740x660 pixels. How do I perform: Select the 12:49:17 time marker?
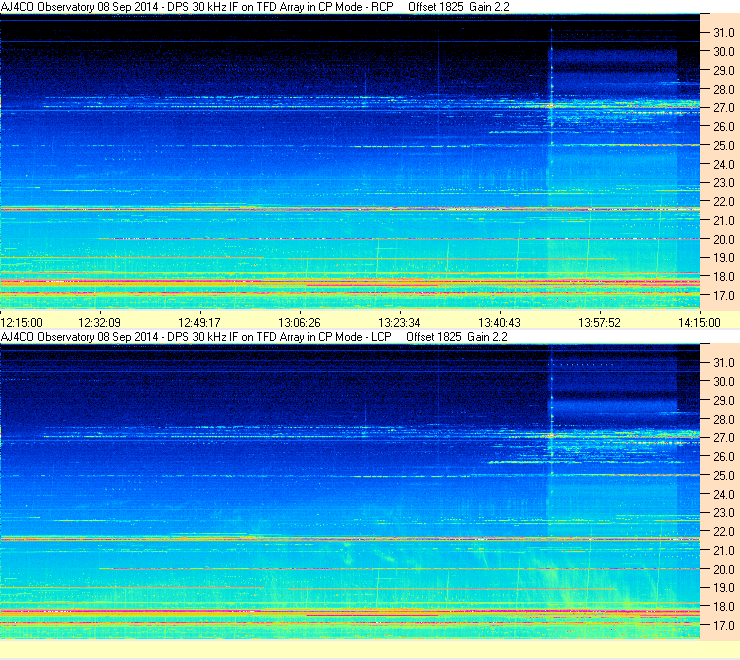point(199,323)
